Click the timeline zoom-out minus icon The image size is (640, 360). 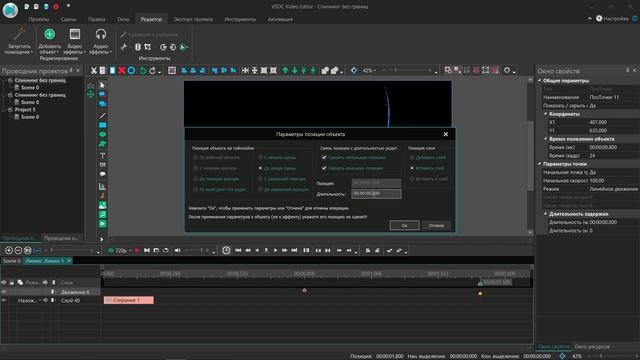tap(18, 250)
